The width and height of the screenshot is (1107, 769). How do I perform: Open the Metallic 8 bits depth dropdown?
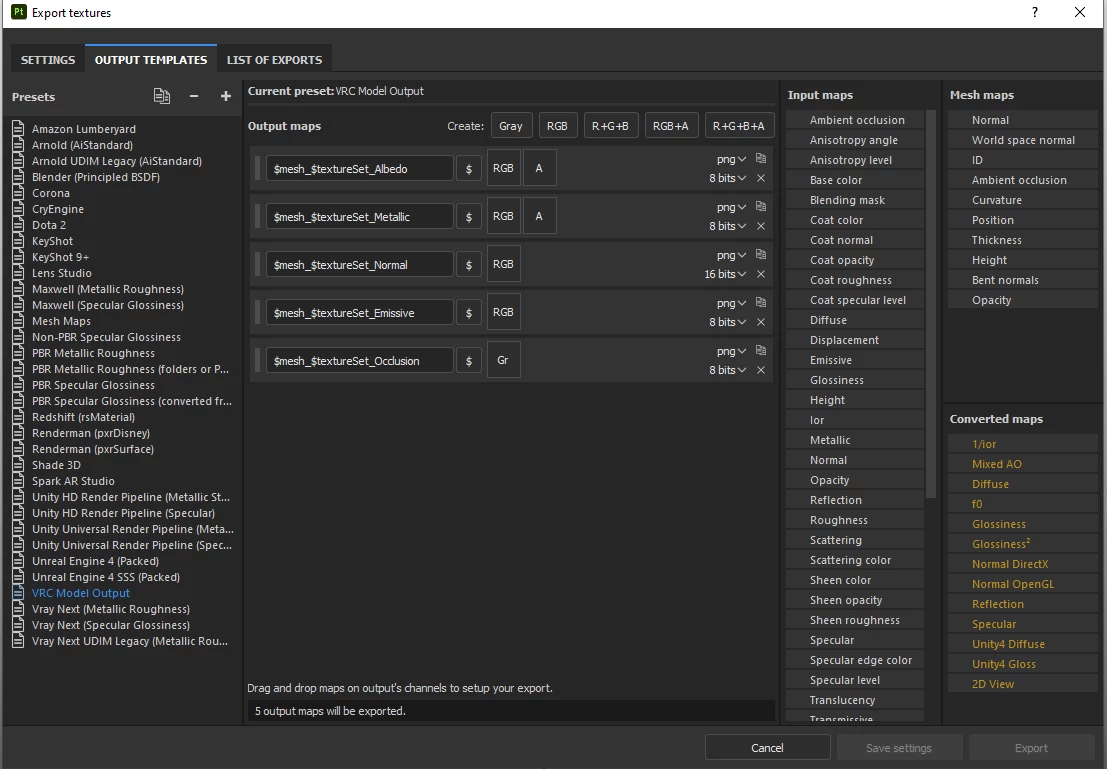coord(728,226)
